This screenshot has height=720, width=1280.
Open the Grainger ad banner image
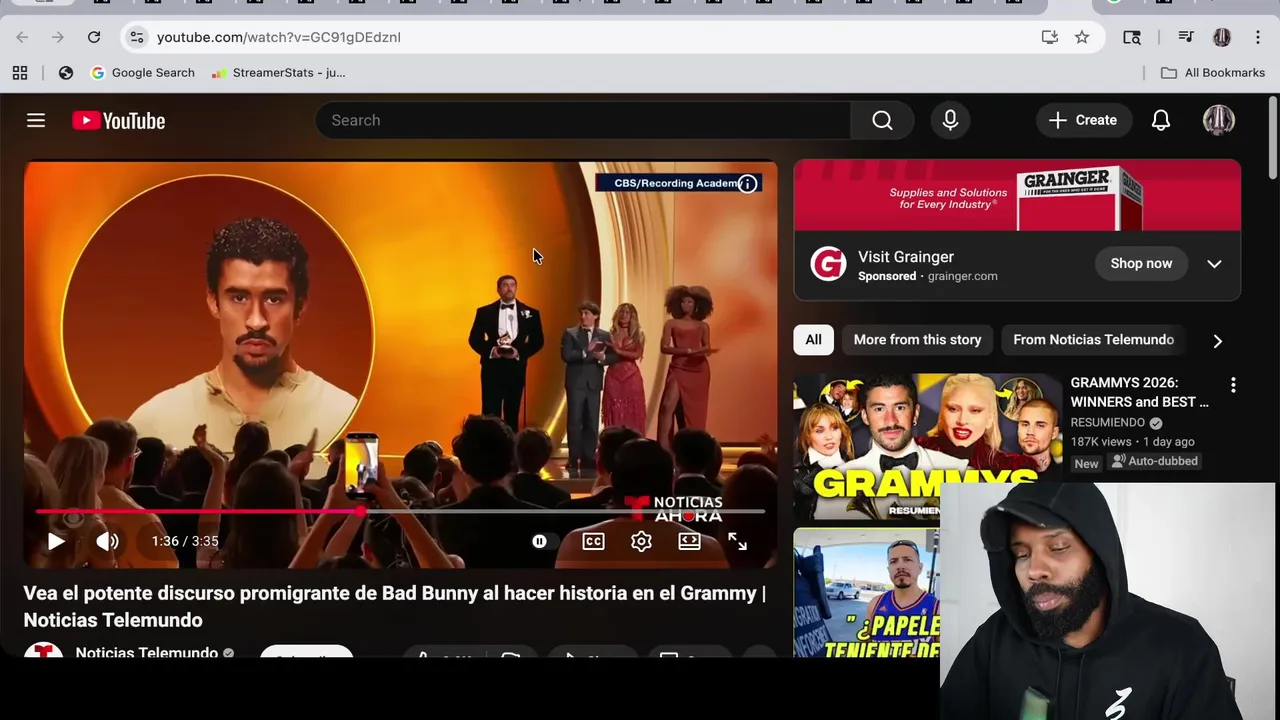[1017, 195]
